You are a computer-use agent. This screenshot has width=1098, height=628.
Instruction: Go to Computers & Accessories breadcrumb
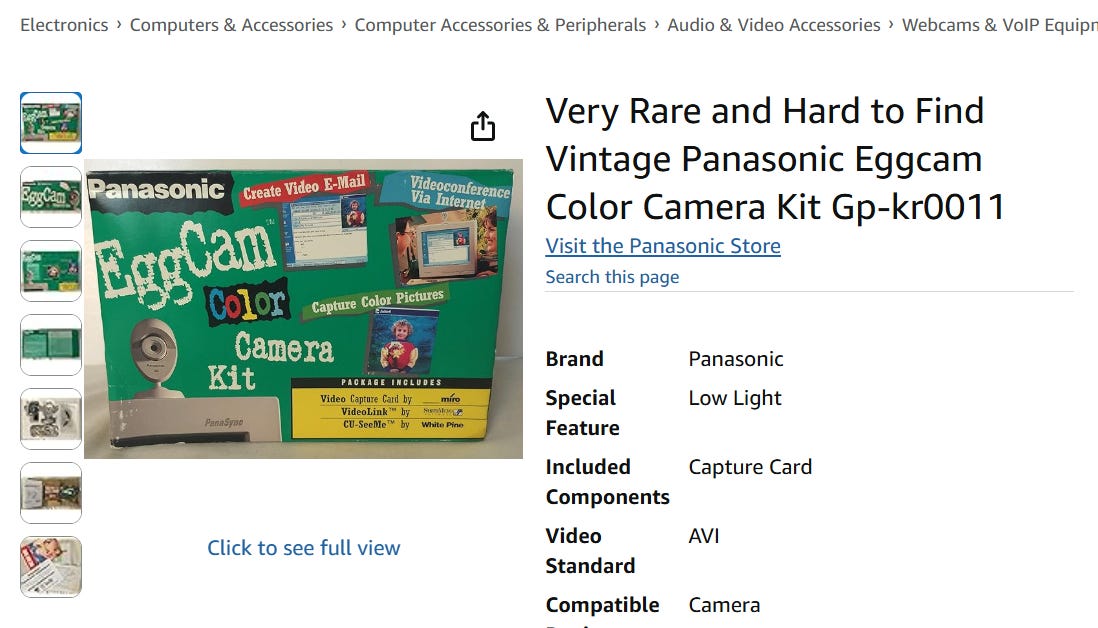coord(231,25)
